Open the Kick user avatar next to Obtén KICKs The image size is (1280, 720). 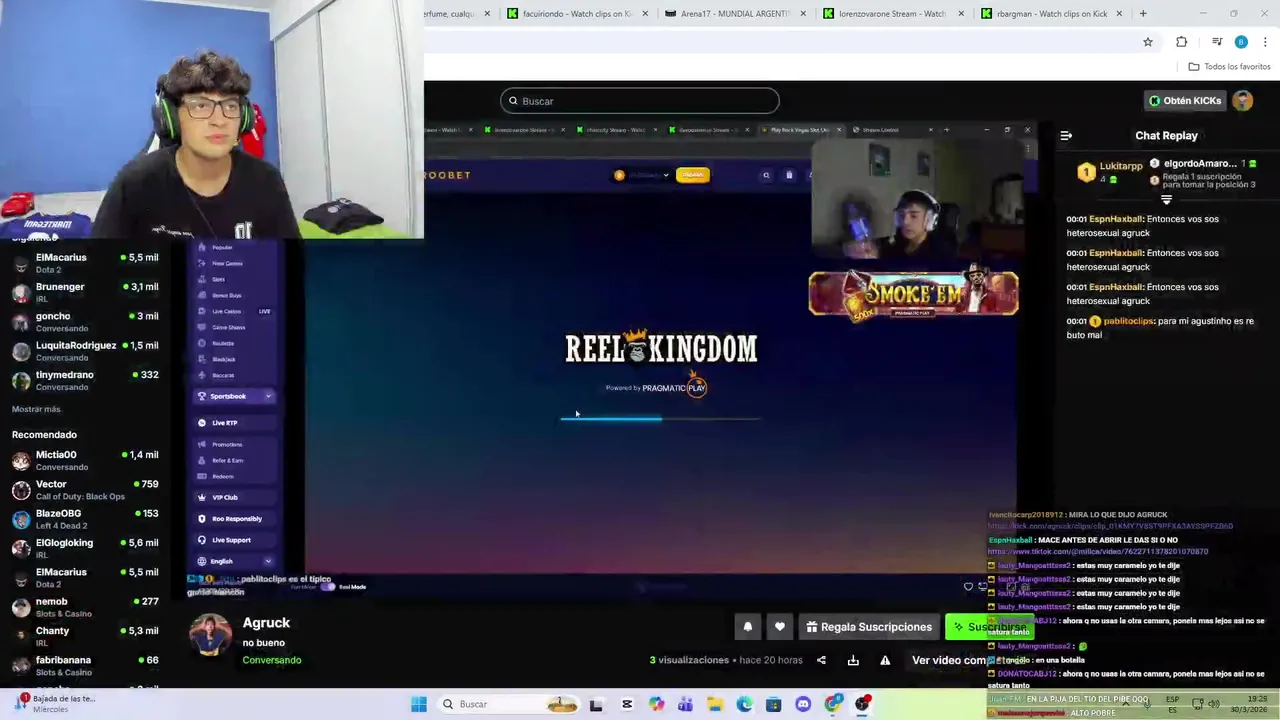1243,101
